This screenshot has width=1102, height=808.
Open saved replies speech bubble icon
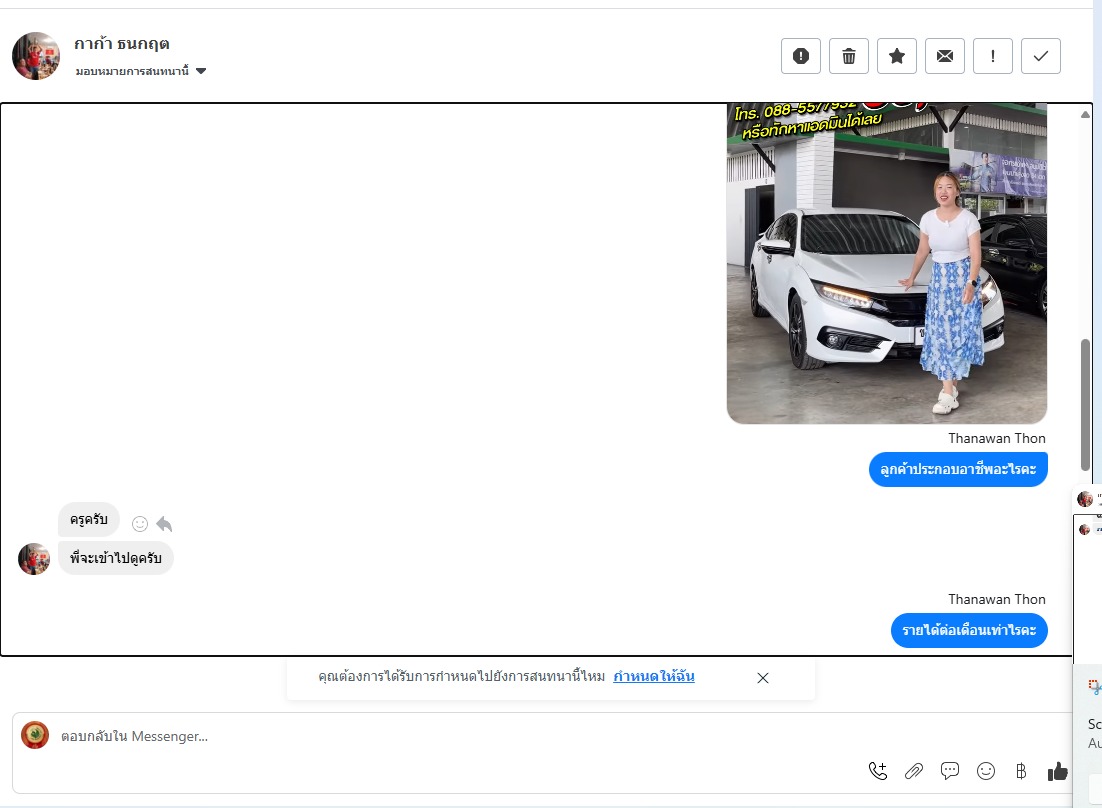(x=949, y=771)
